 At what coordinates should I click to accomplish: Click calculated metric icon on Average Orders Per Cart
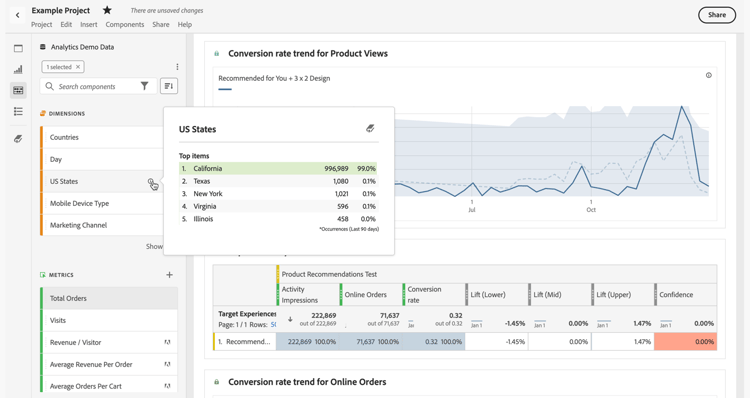pyautogui.click(x=167, y=386)
